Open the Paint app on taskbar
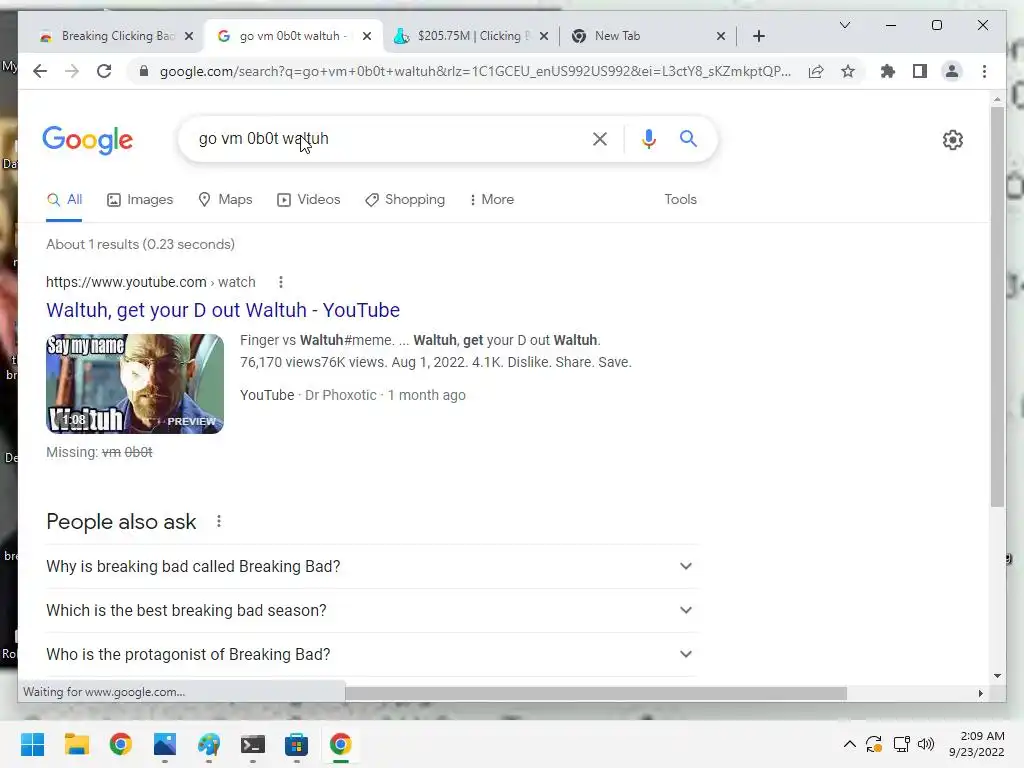Screen dimensions: 1024x768 click(x=209, y=744)
